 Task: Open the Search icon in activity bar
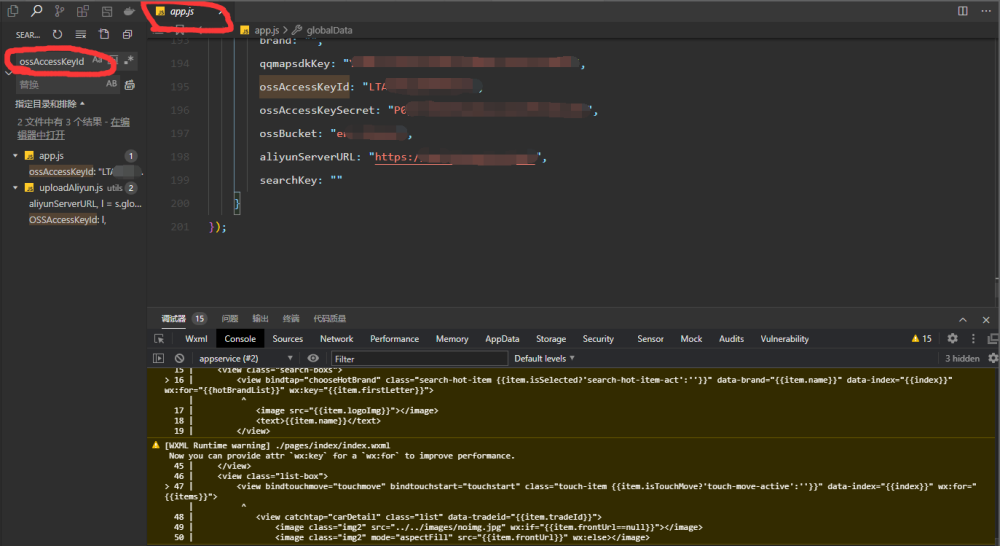37,11
